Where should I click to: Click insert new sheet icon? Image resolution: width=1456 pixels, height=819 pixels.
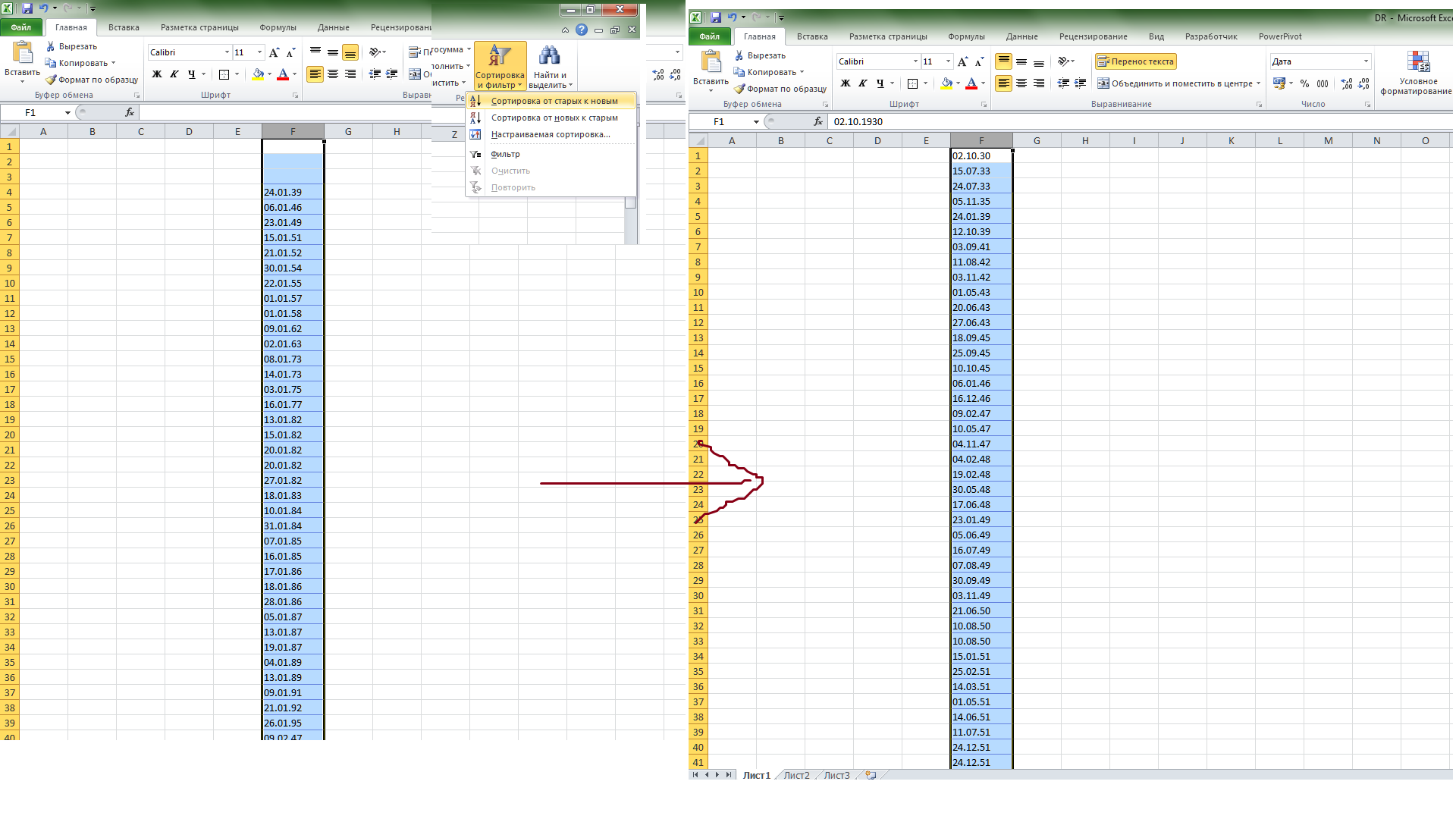pyautogui.click(x=871, y=775)
